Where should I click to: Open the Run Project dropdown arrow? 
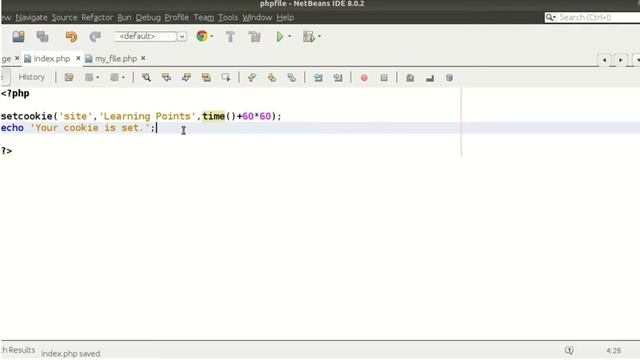pyautogui.click(x=290, y=36)
